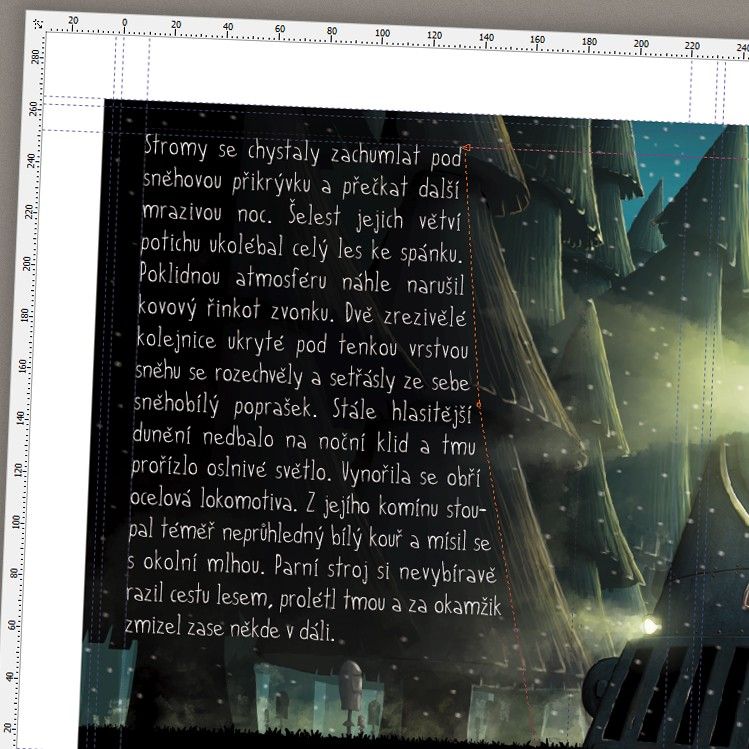Click the word "přikrývku" in the story text
Image resolution: width=749 pixels, height=749 pixels.
pyautogui.click(x=271, y=183)
